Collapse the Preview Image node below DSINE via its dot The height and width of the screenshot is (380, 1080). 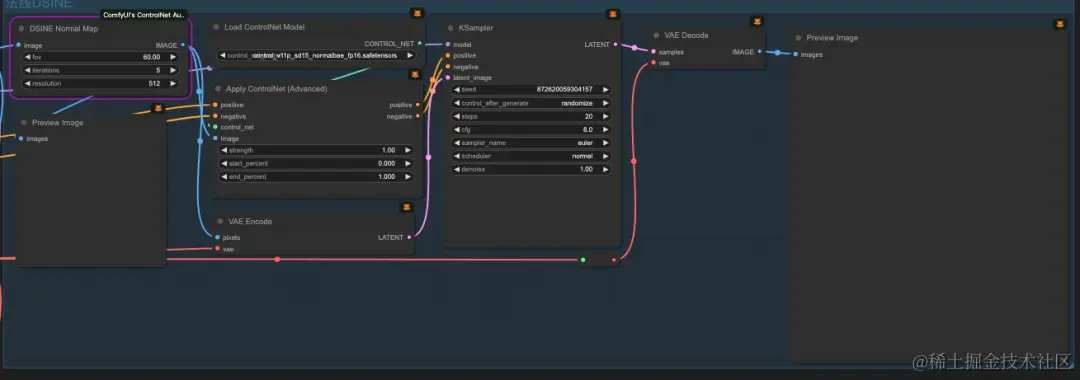click(x=23, y=123)
